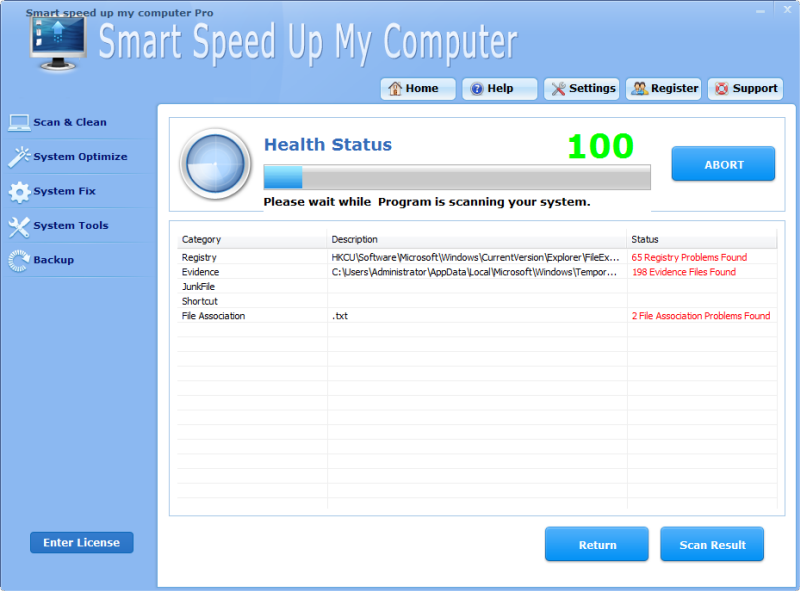This screenshot has height=591, width=800.
Task: Click '2 File Association Problems Found' status
Action: 701,316
